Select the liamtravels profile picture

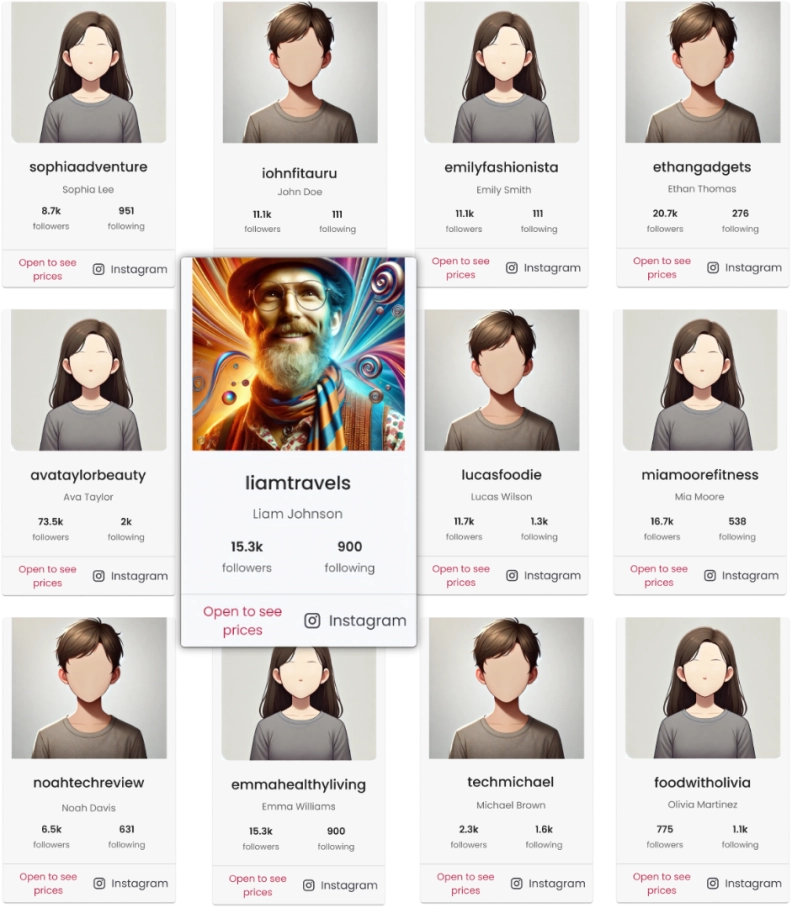[299, 354]
